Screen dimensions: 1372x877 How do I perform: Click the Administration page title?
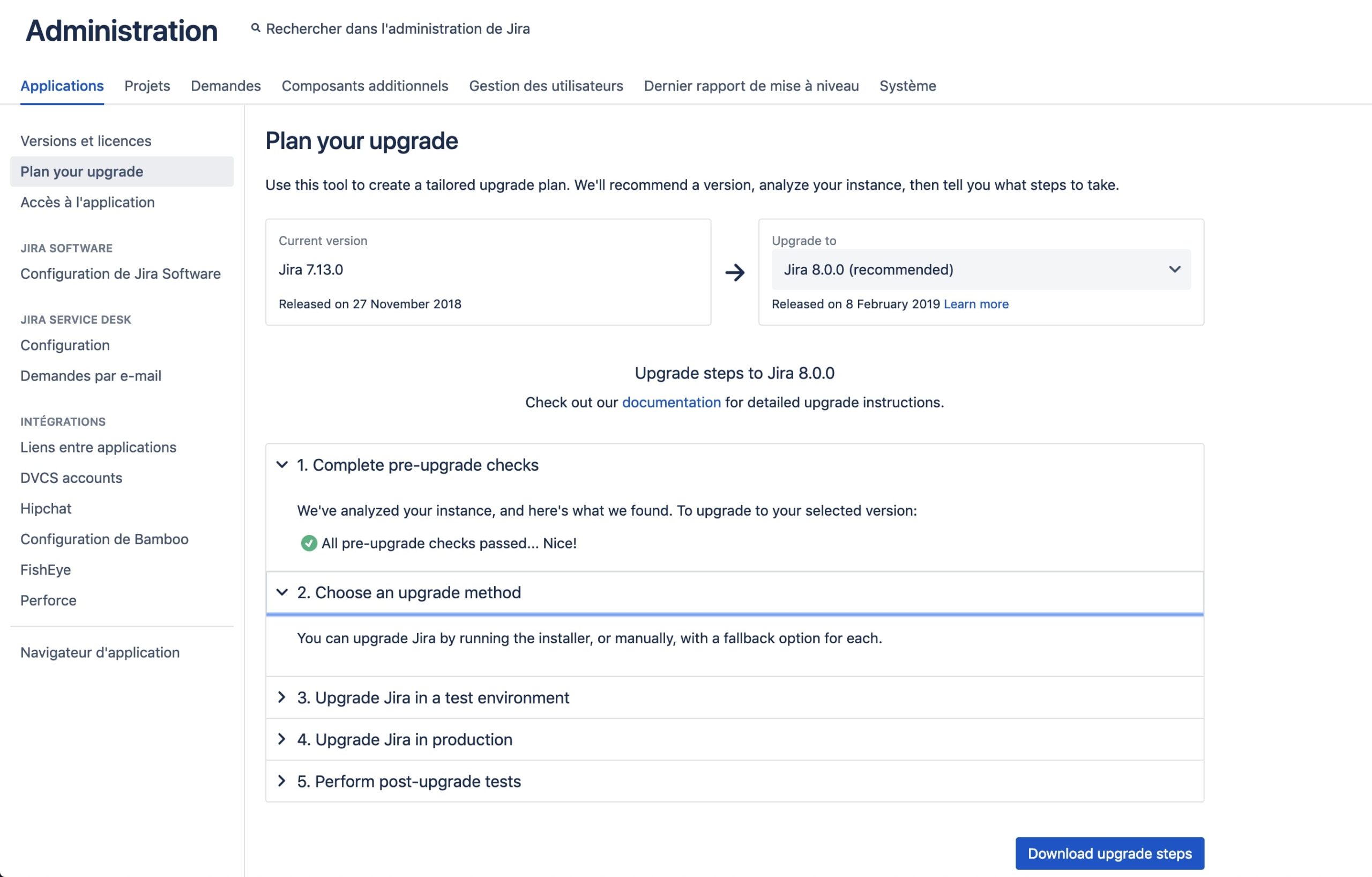[x=122, y=30]
